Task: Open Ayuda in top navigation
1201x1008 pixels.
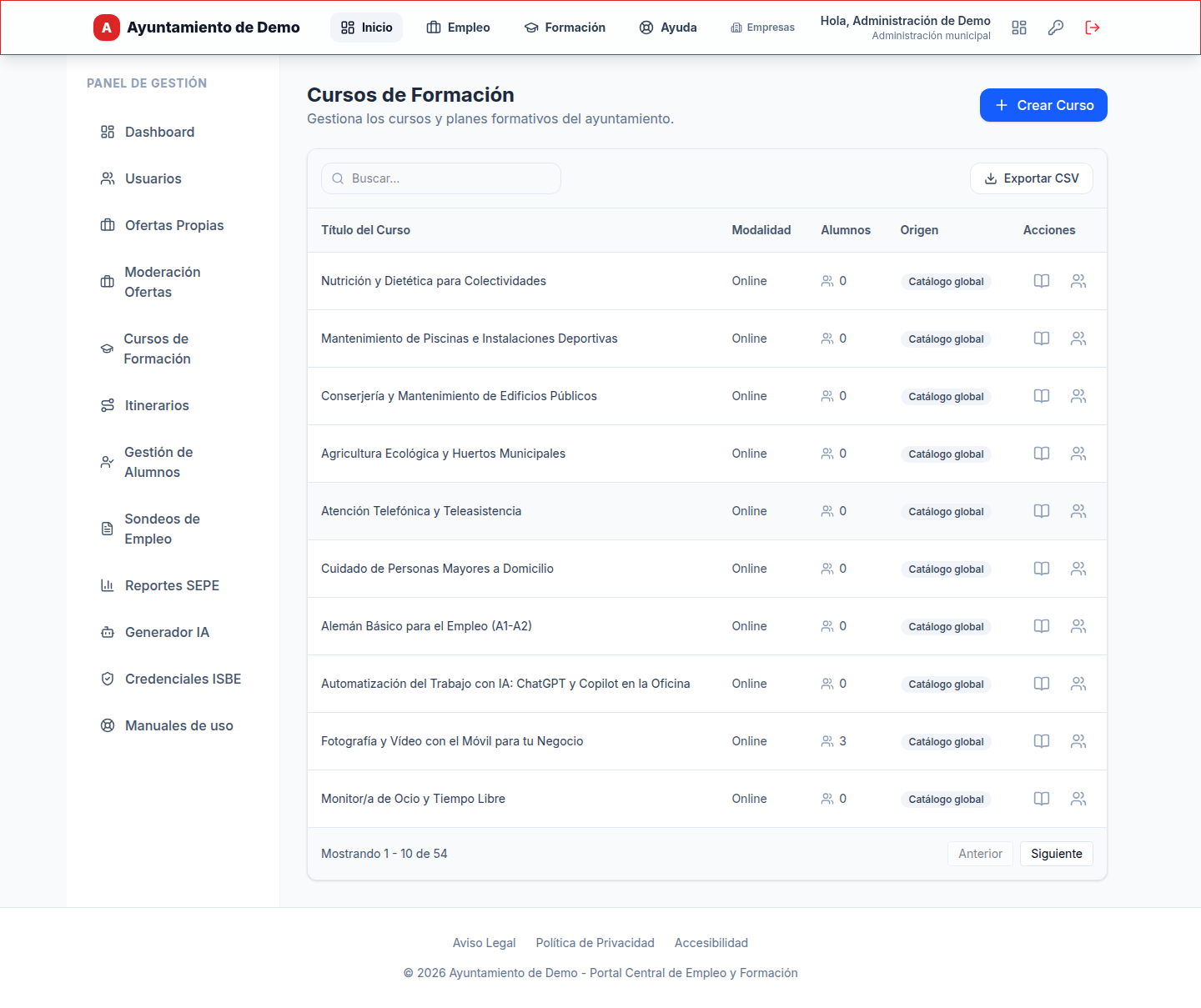Action: (668, 28)
